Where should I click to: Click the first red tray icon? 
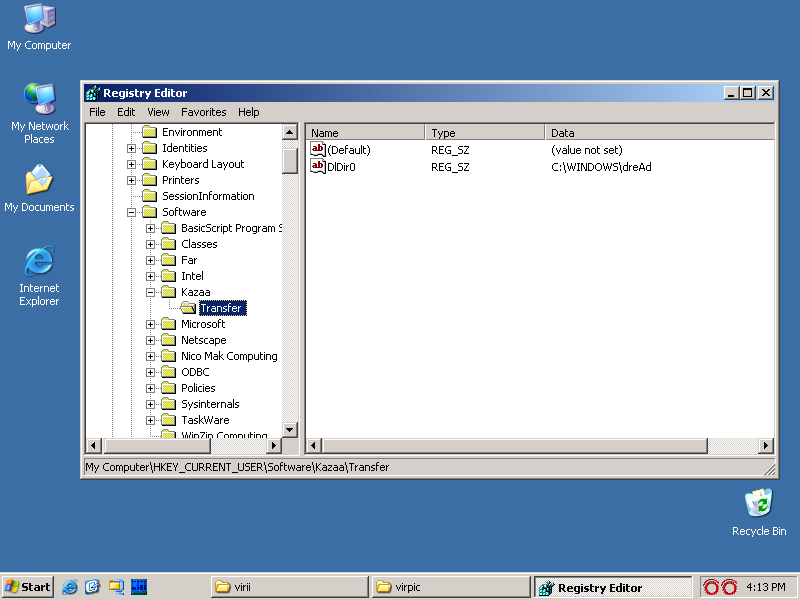pos(711,587)
